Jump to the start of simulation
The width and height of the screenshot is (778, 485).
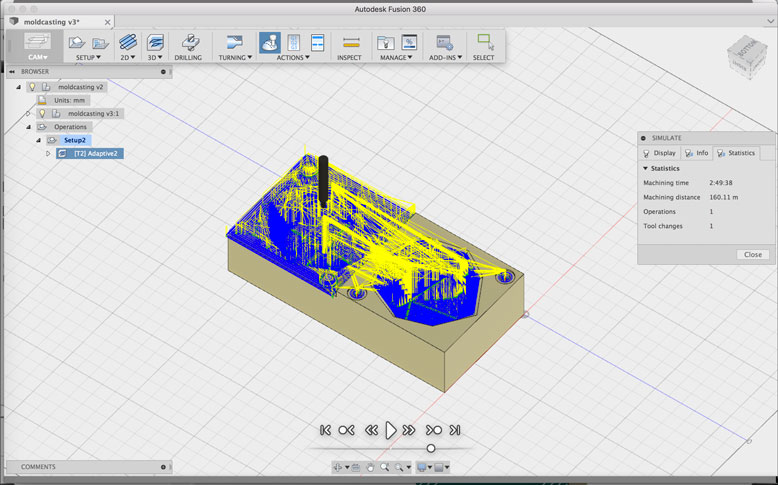[325, 430]
